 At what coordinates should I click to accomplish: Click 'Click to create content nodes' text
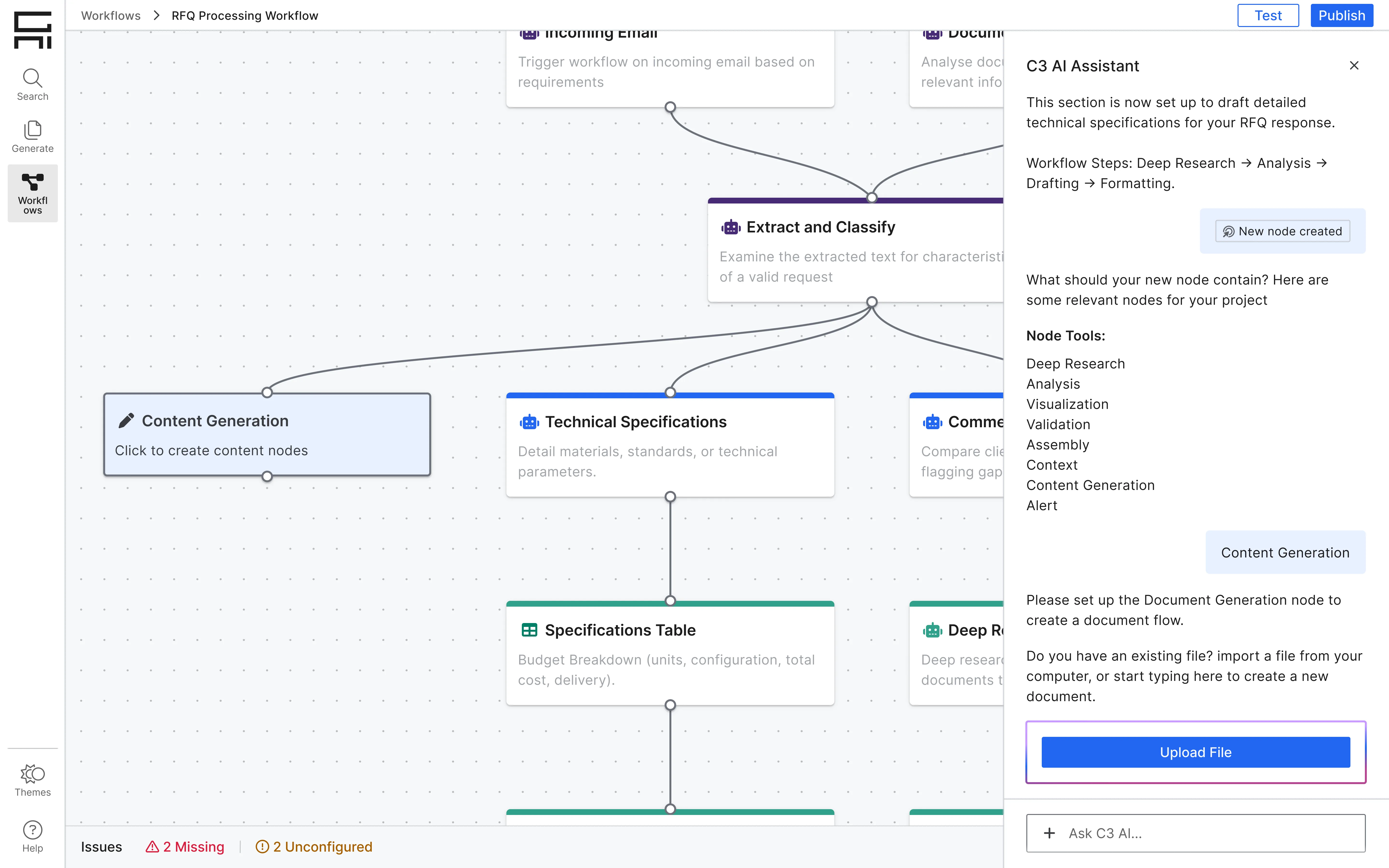point(211,451)
